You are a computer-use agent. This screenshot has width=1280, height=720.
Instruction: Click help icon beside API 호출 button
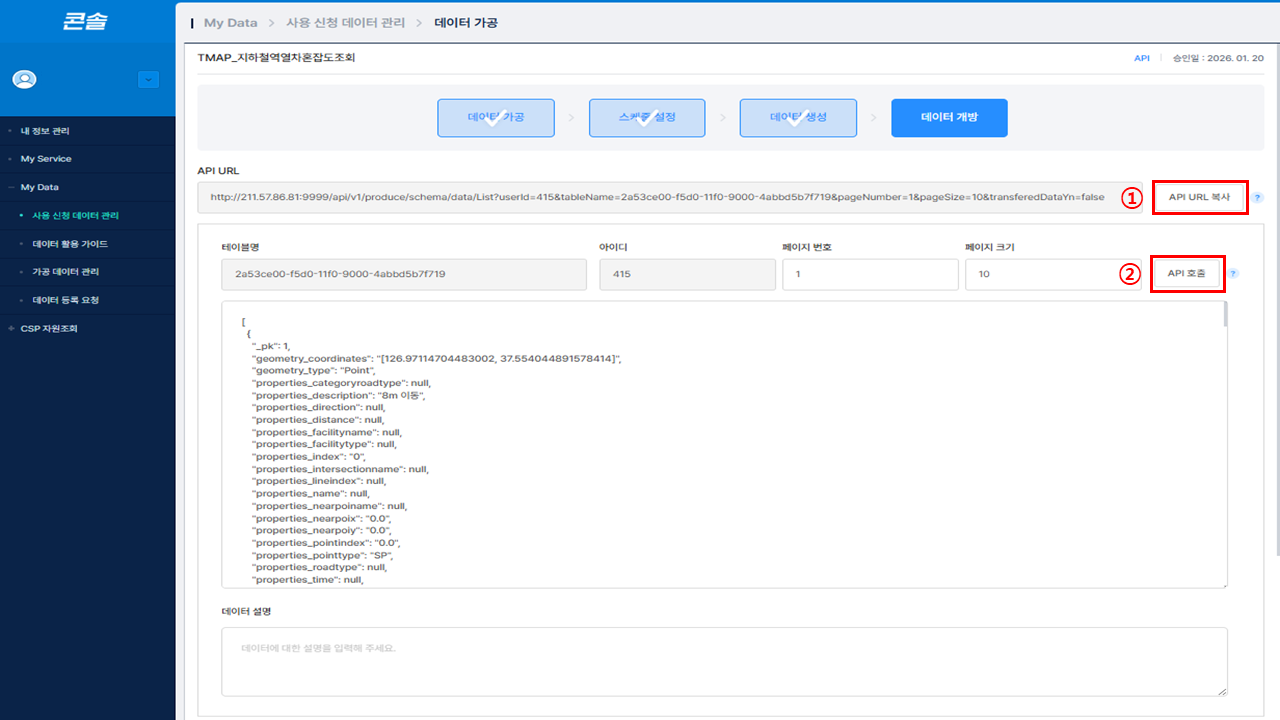click(1233, 274)
